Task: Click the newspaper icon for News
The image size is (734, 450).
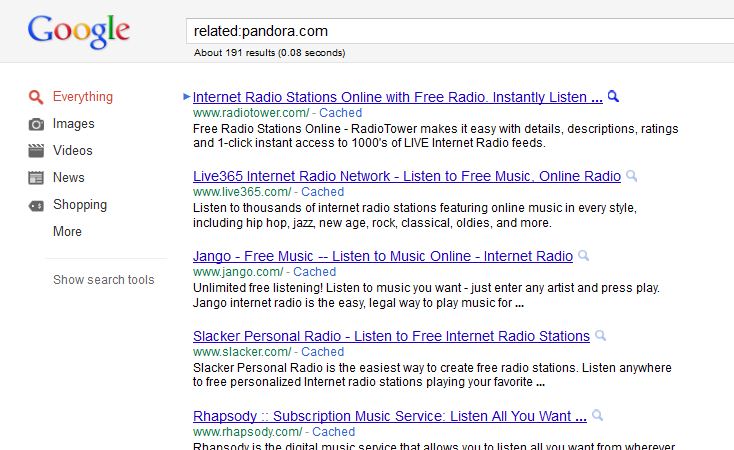Action: tap(36, 178)
